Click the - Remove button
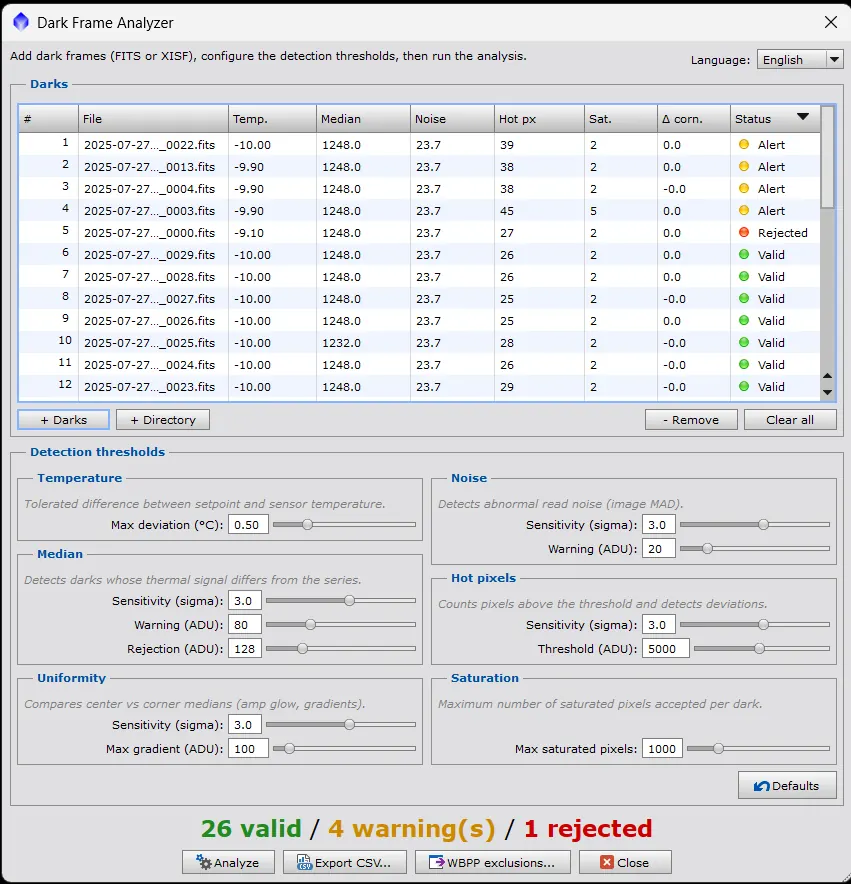 pos(691,419)
